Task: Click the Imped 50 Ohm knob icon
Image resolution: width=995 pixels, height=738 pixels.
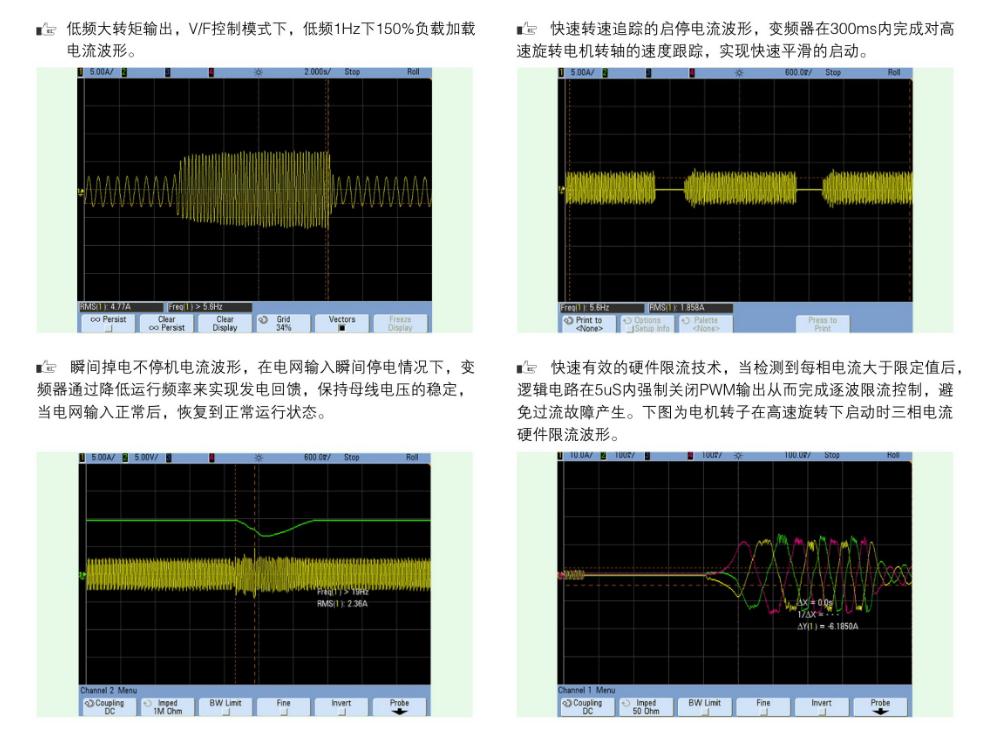Action: click(626, 703)
